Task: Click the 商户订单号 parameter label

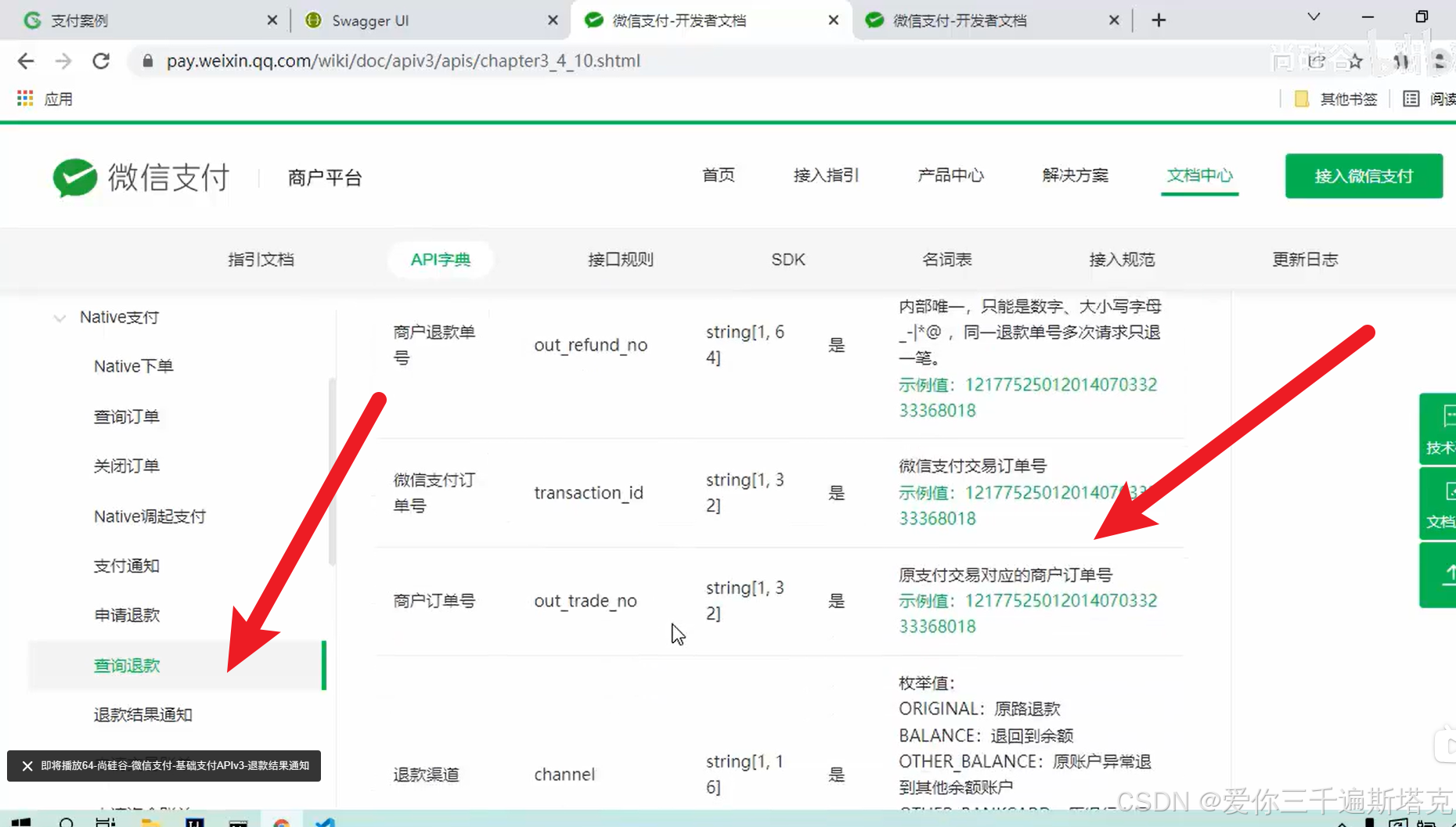Action: (x=434, y=601)
